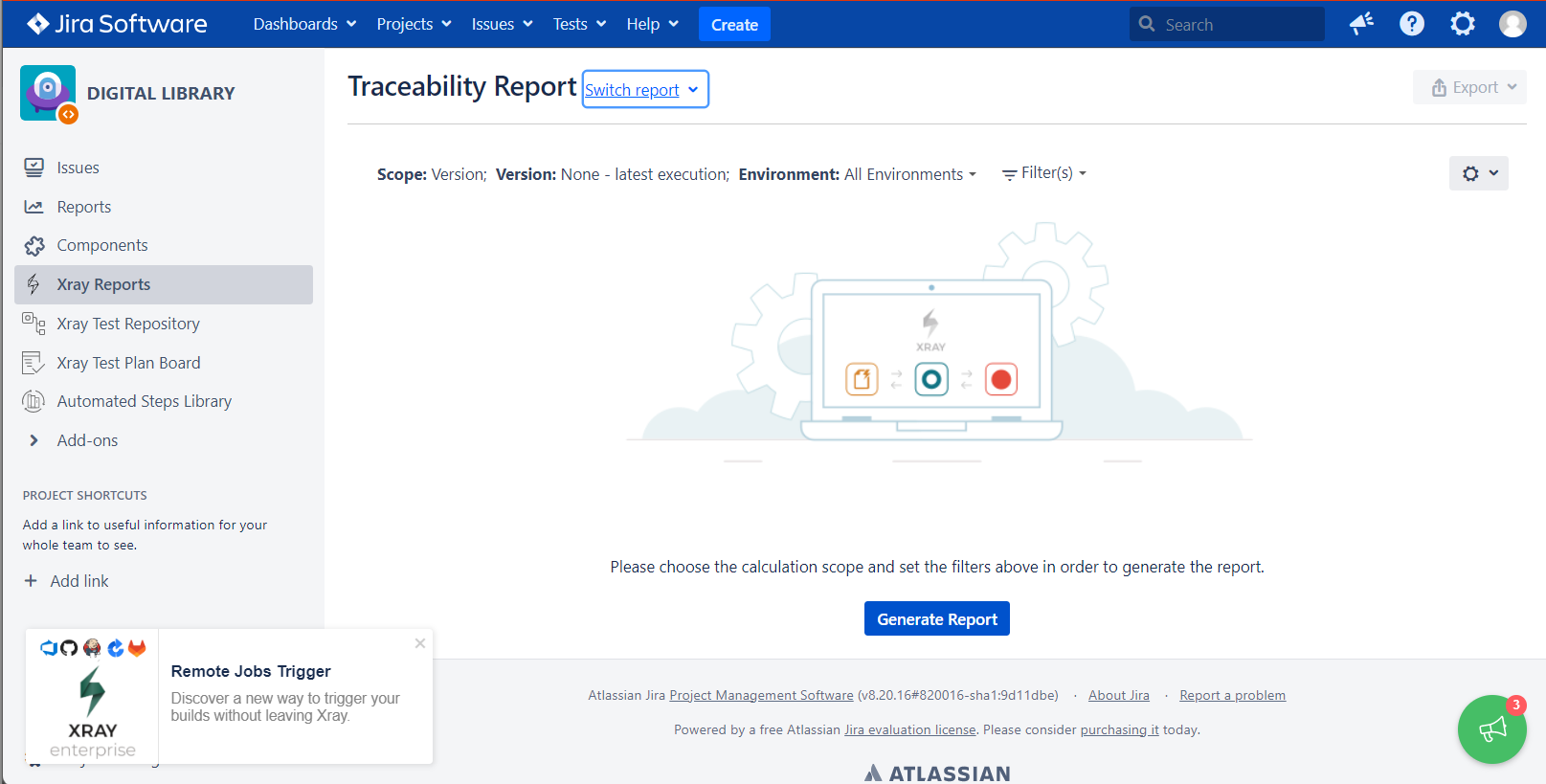Screen dimensions: 1546x784
Task: Open the Help menu in navigation bar
Action: pyautogui.click(x=653, y=24)
